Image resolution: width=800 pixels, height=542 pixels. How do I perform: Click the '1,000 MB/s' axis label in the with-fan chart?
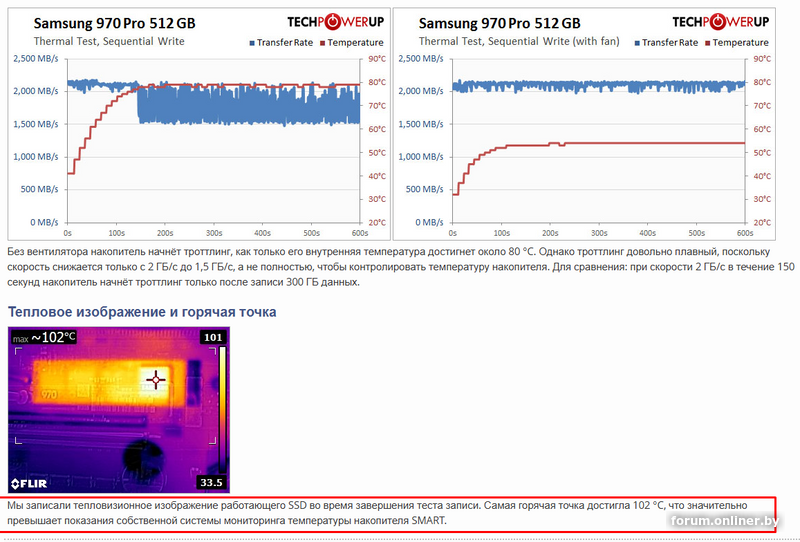click(421, 157)
